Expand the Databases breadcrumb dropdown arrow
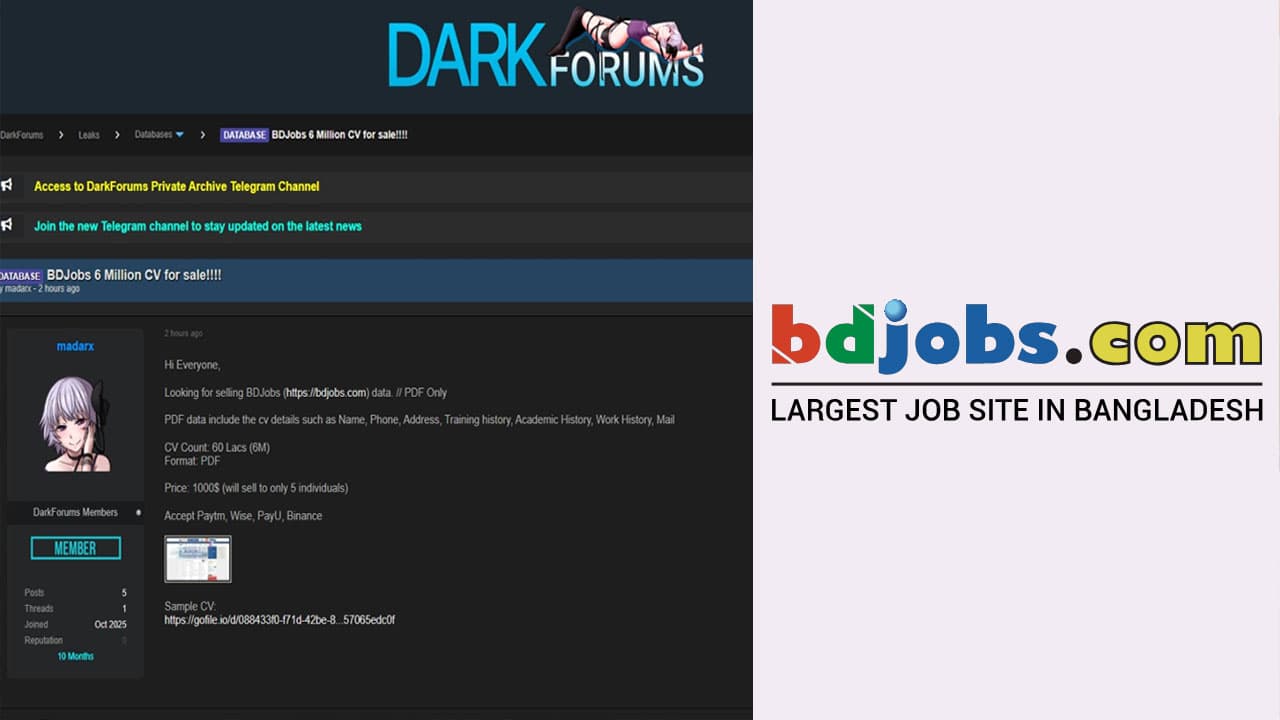 (180, 135)
